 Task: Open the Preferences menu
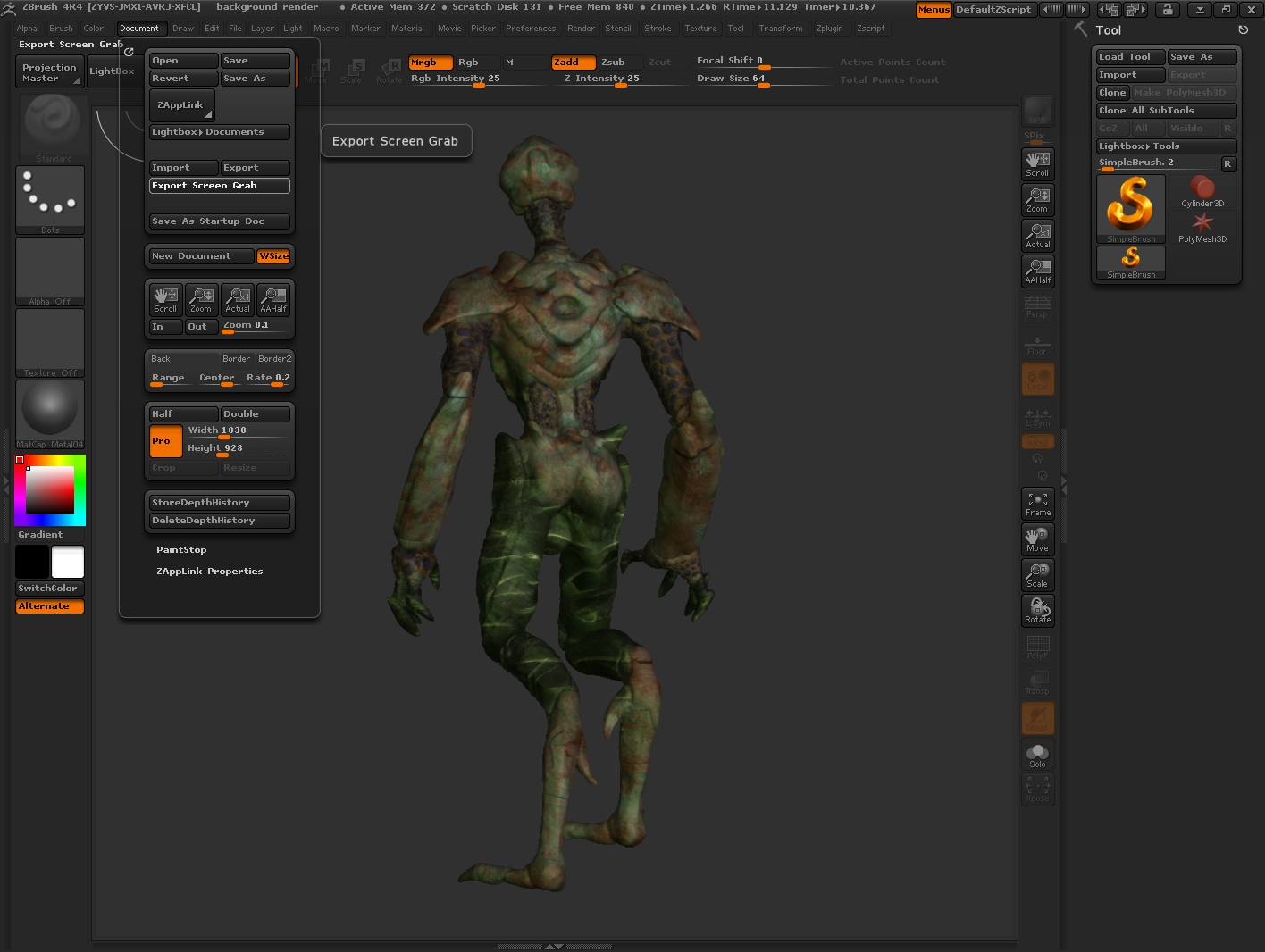tap(531, 29)
